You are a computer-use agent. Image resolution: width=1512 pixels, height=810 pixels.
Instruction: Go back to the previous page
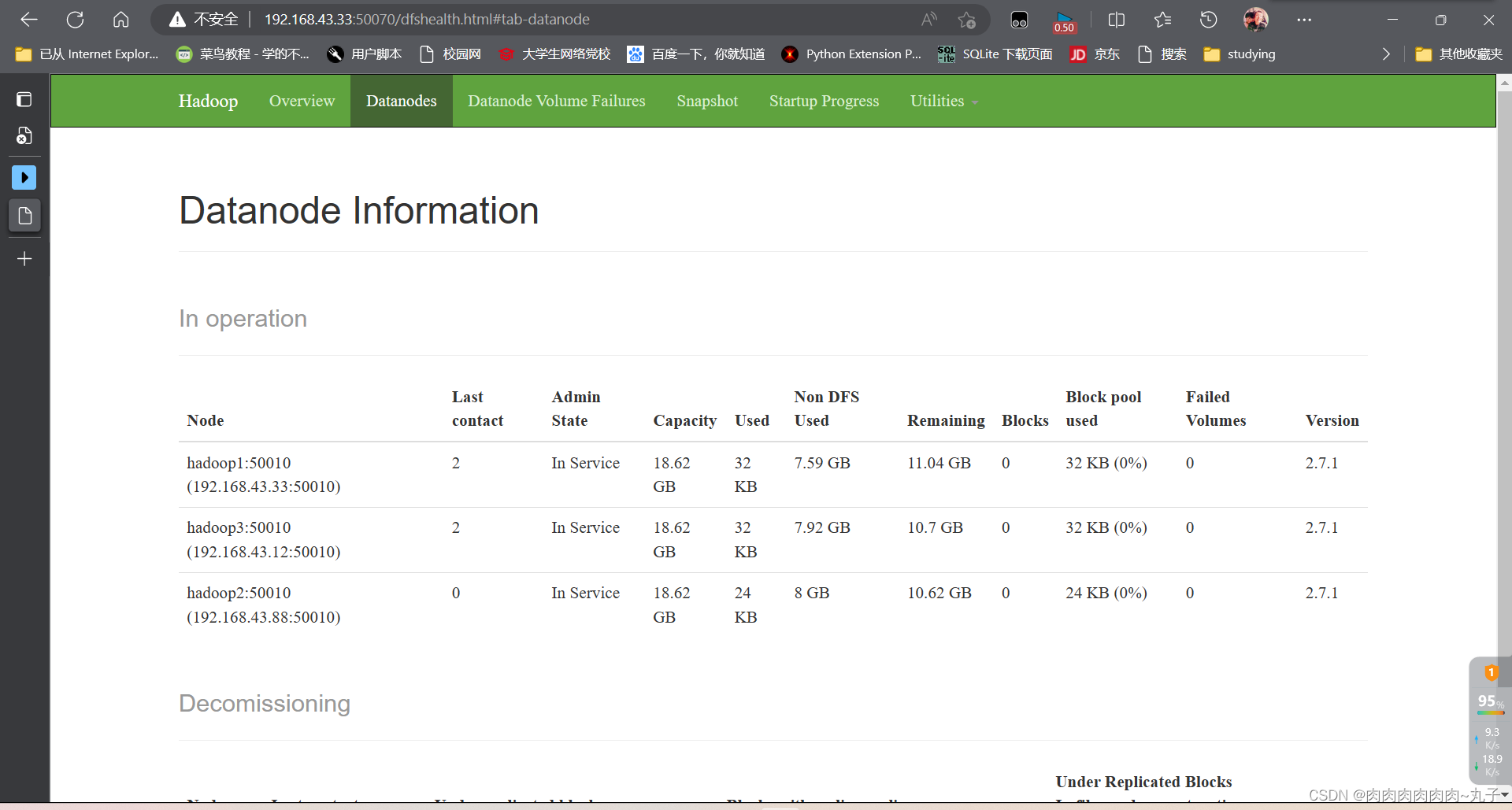(x=29, y=20)
